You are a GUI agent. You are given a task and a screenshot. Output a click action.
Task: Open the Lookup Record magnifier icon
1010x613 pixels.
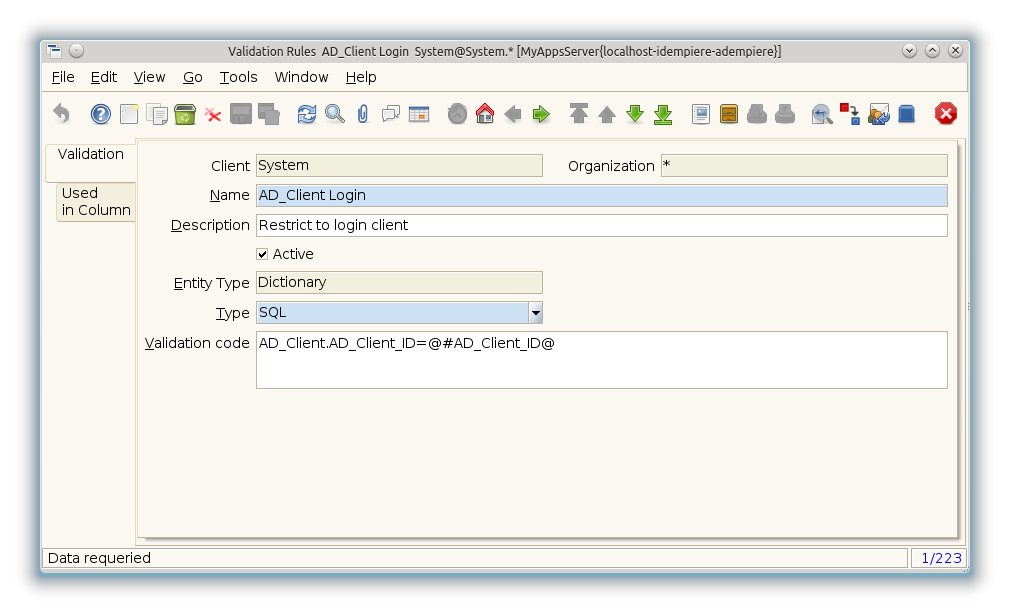pos(335,114)
